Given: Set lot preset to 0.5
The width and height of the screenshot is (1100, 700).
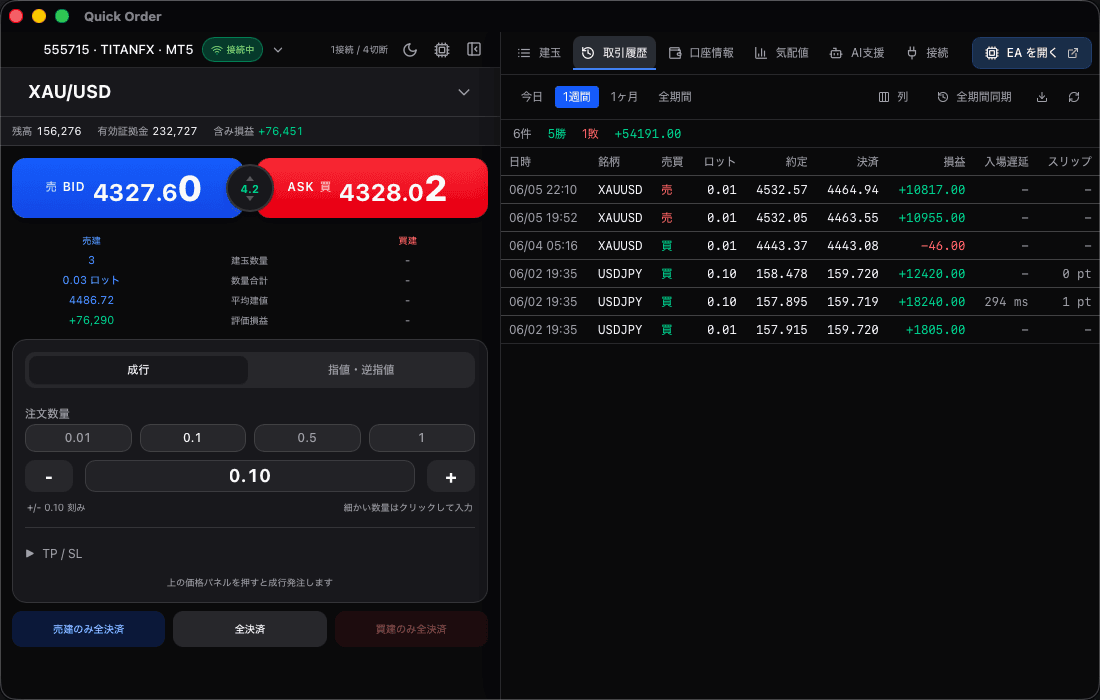Looking at the screenshot, I should click(x=307, y=438).
